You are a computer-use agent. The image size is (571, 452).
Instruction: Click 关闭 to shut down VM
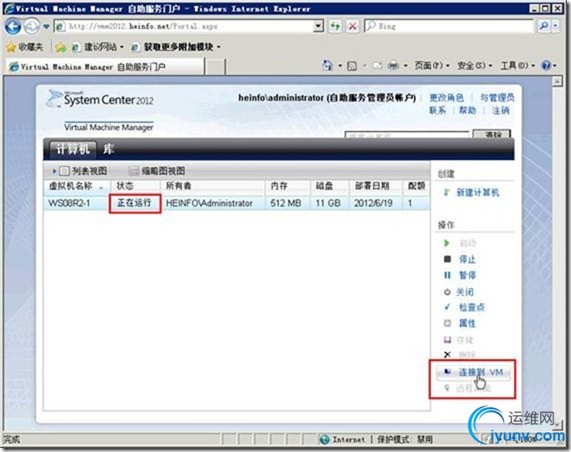click(x=465, y=292)
